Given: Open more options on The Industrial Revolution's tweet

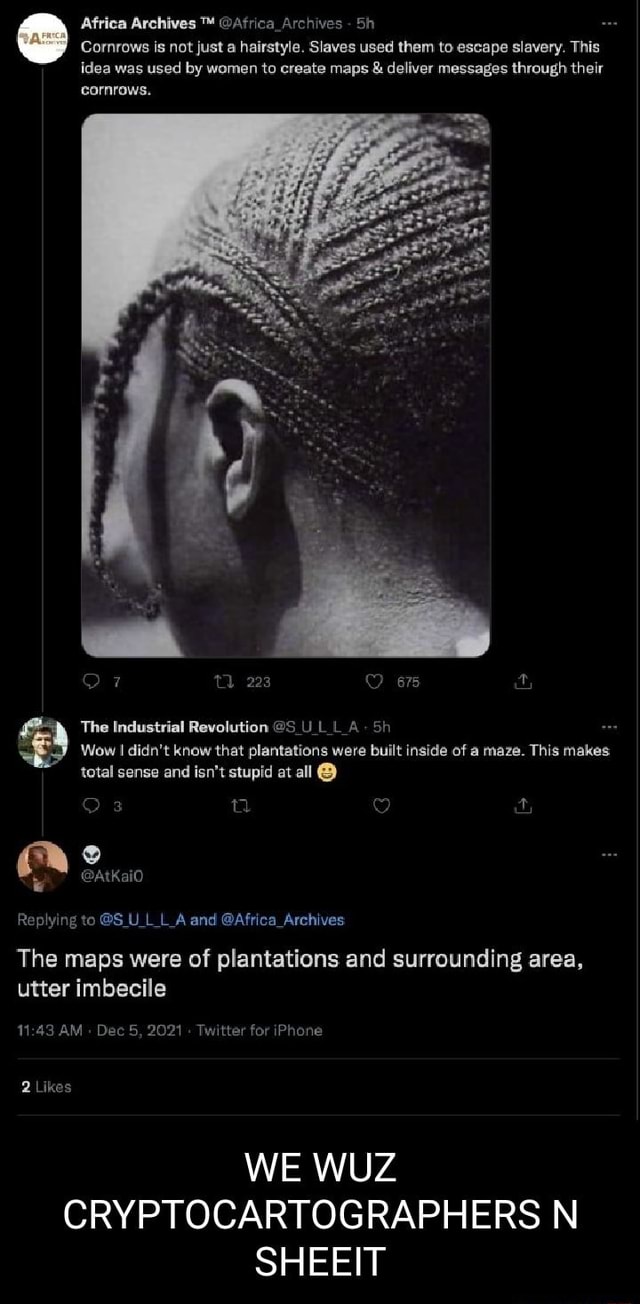Looking at the screenshot, I should [610, 727].
